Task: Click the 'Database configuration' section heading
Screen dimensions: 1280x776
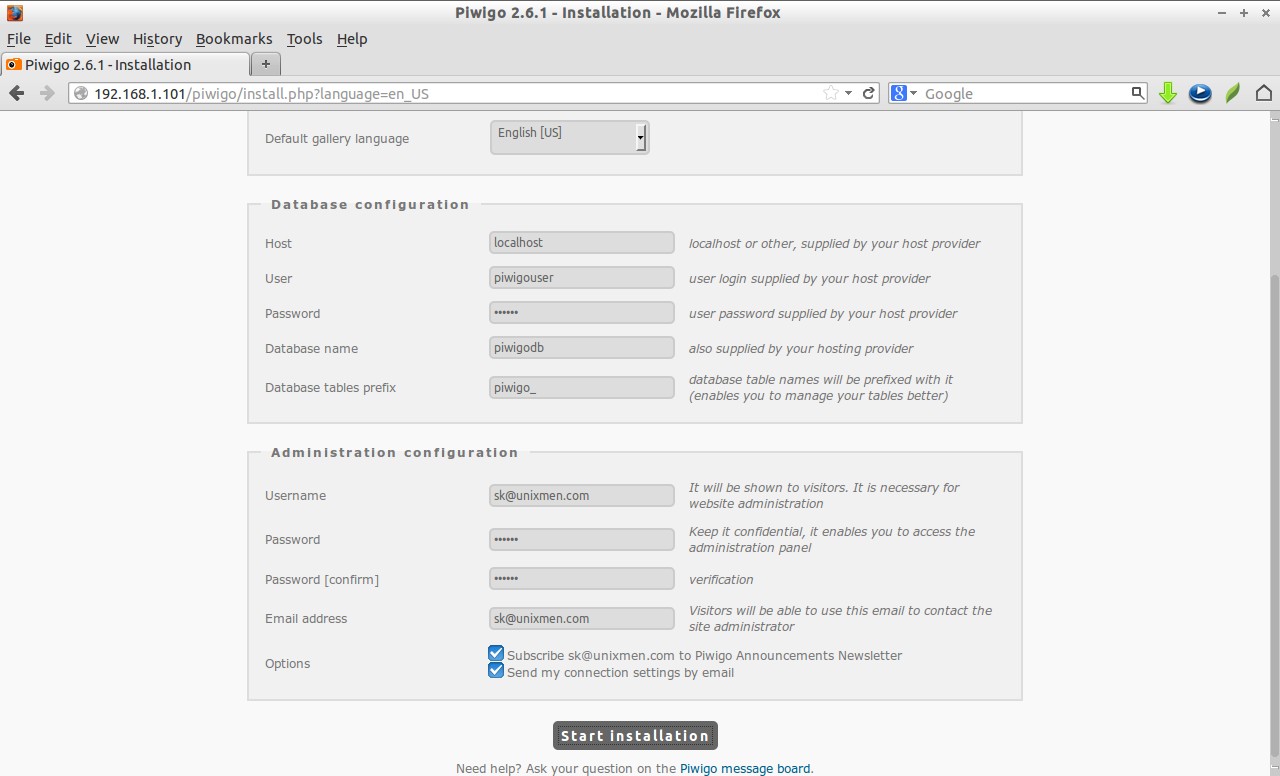Action: (370, 204)
